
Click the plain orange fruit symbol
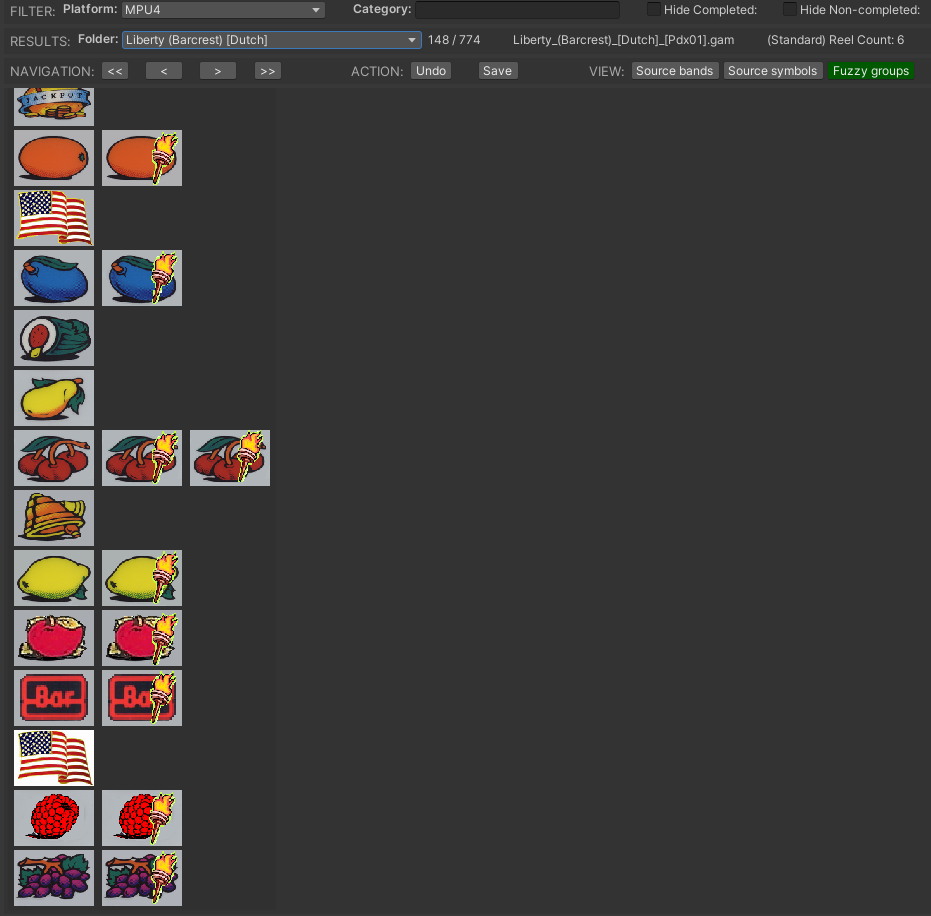(x=54, y=158)
